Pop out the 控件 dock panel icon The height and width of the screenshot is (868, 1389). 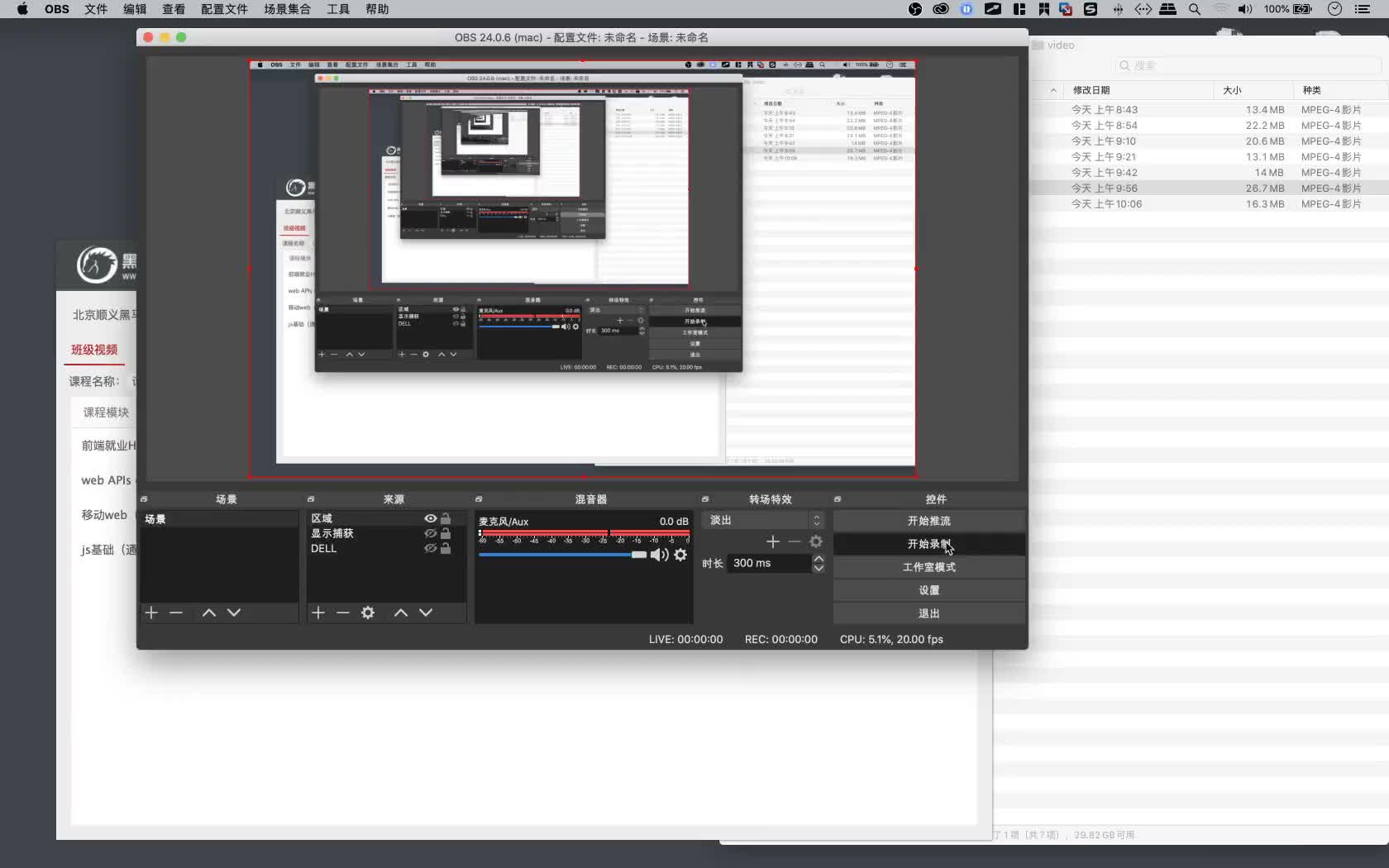[x=838, y=499]
